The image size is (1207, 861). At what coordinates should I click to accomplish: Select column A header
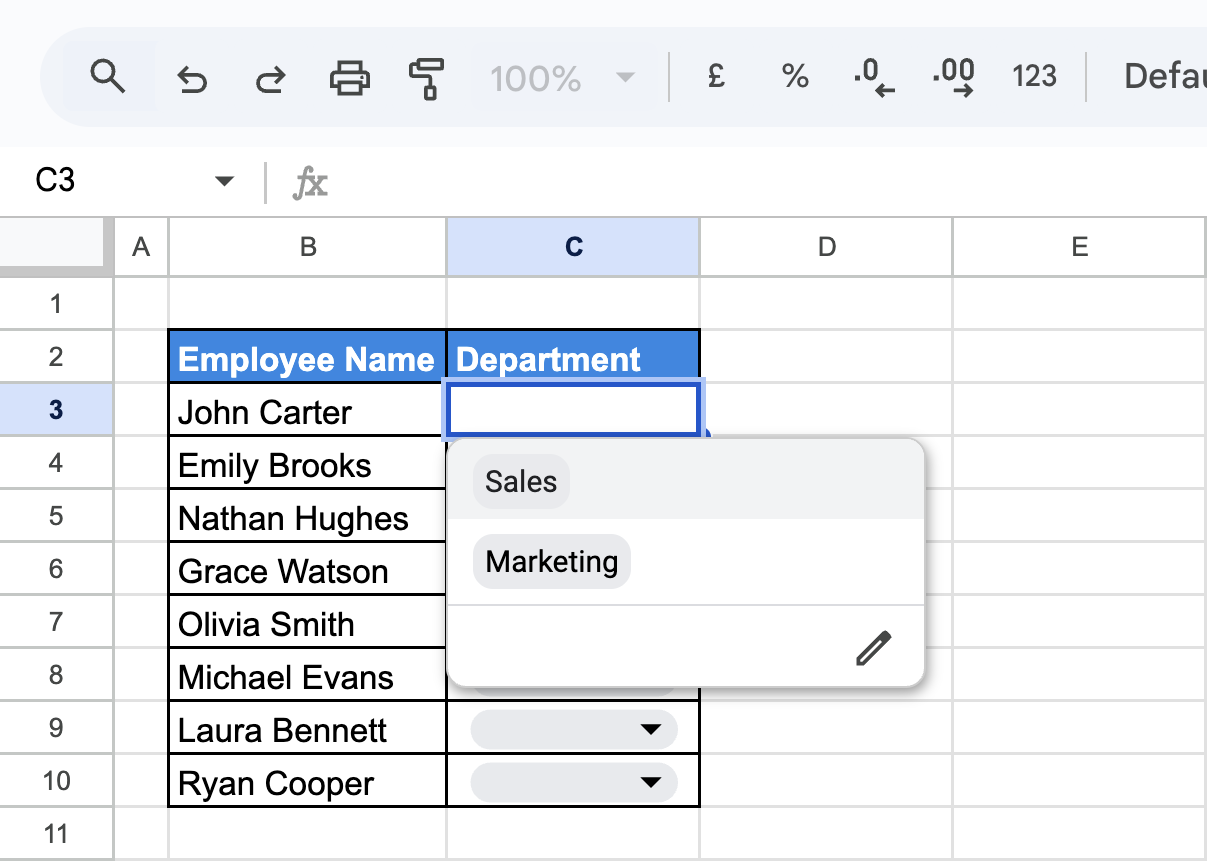coord(141,247)
